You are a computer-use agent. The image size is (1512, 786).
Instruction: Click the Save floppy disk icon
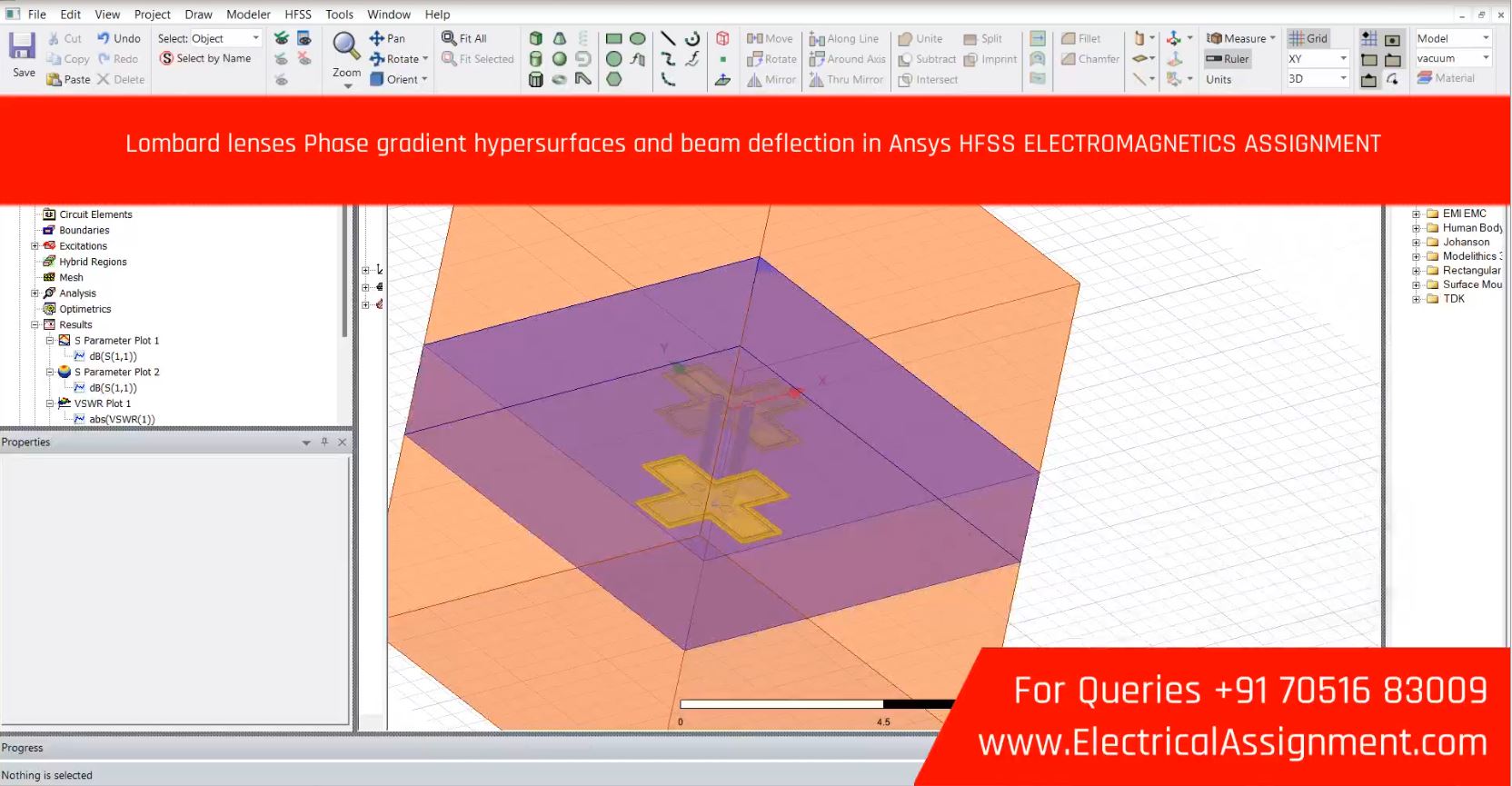pyautogui.click(x=22, y=45)
